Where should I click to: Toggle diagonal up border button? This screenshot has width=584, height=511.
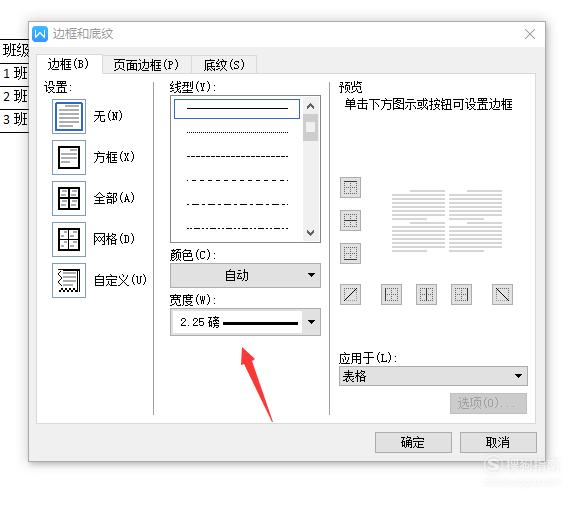tap(350, 295)
